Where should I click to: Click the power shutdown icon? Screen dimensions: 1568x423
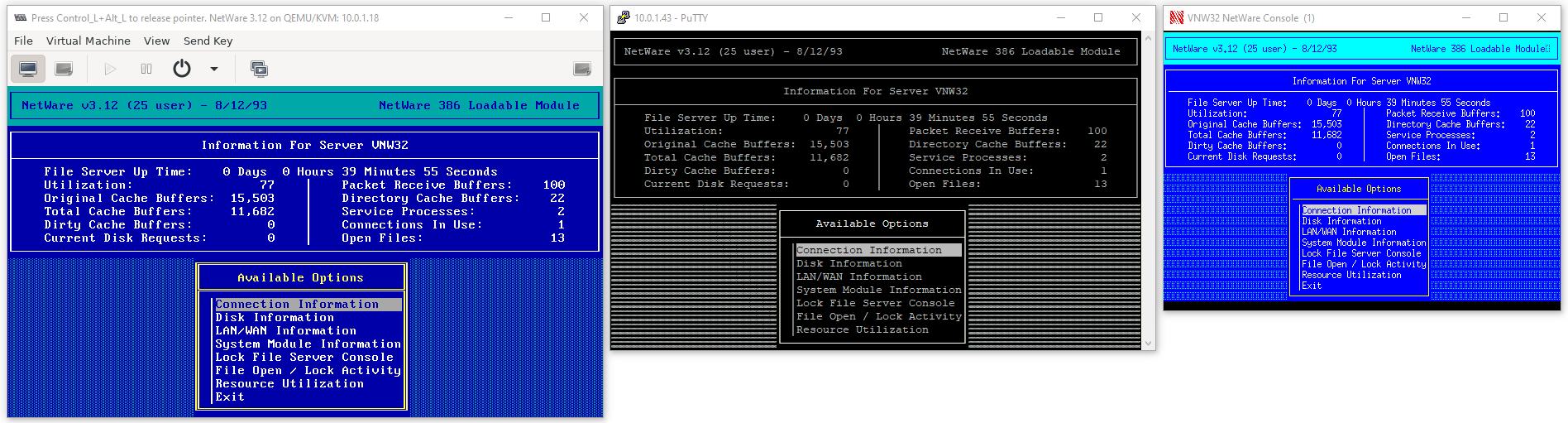coord(182,69)
